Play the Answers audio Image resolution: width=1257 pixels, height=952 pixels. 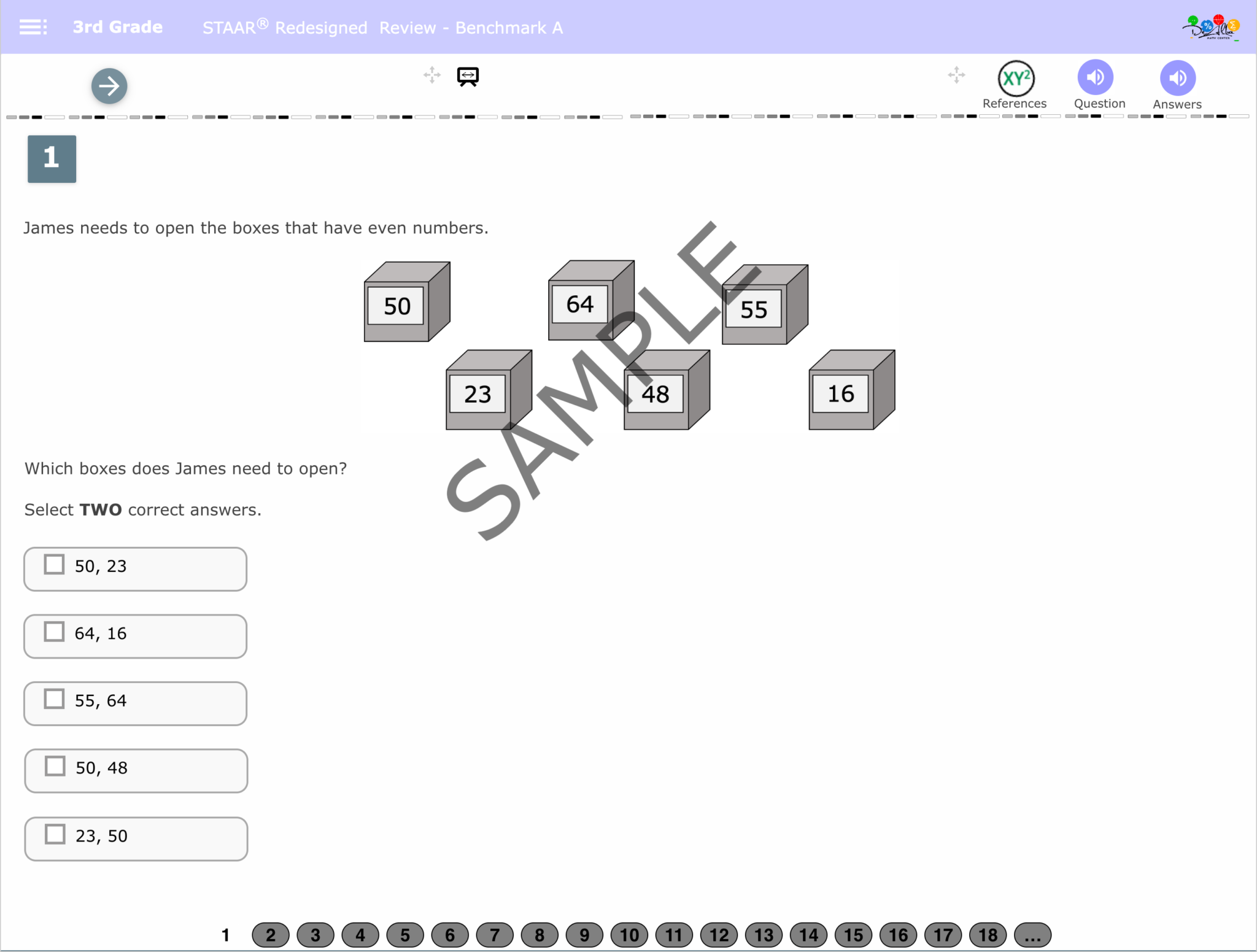1177,78
